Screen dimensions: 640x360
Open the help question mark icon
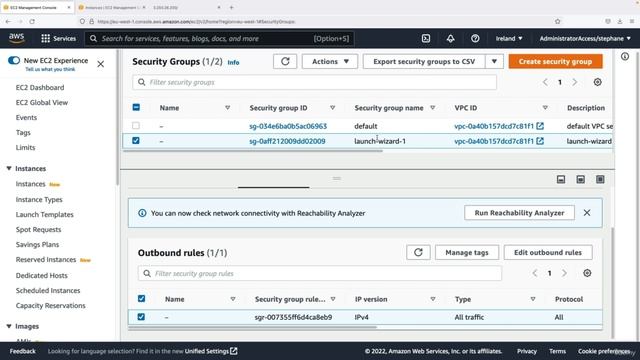point(475,38)
